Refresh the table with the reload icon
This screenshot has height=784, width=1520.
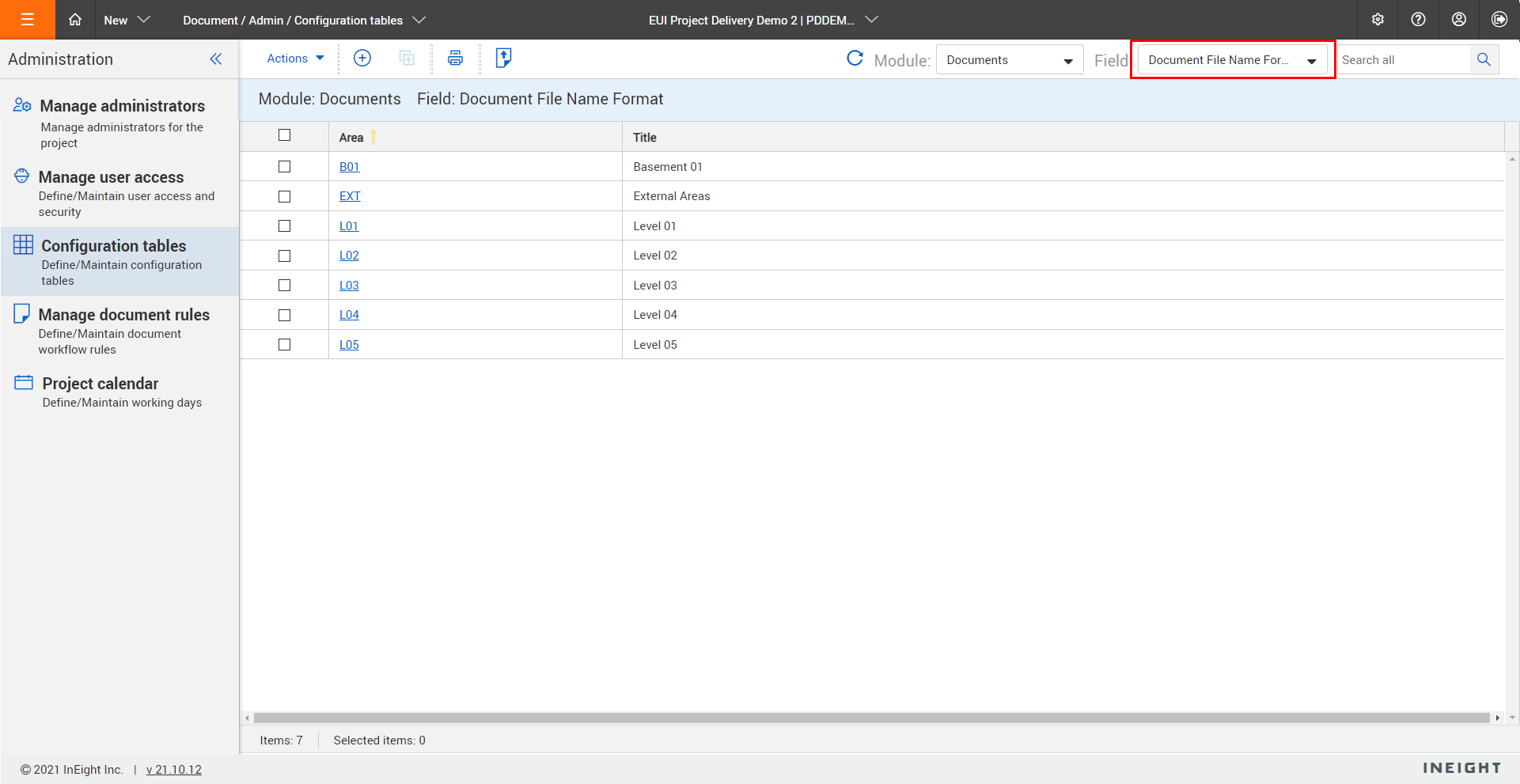(x=855, y=59)
